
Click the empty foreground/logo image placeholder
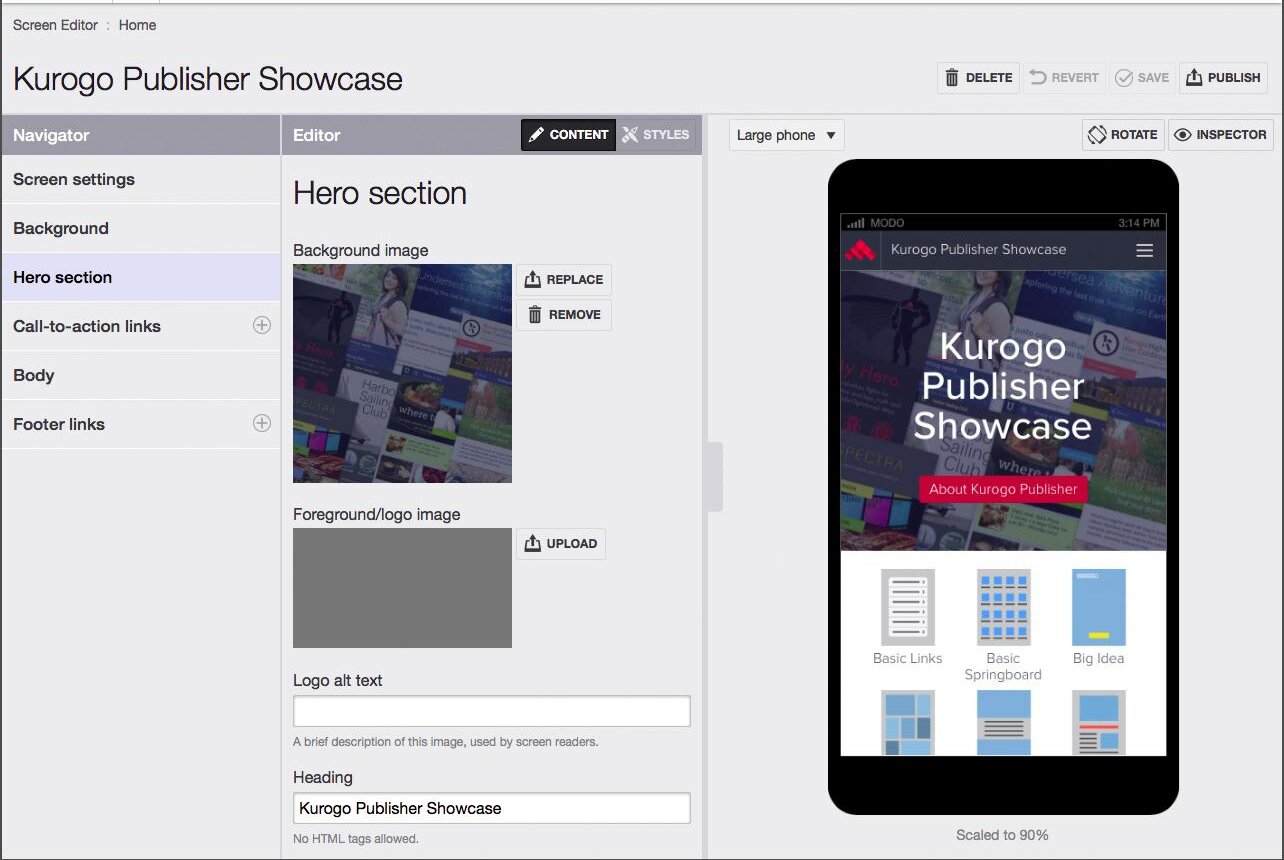pos(402,588)
